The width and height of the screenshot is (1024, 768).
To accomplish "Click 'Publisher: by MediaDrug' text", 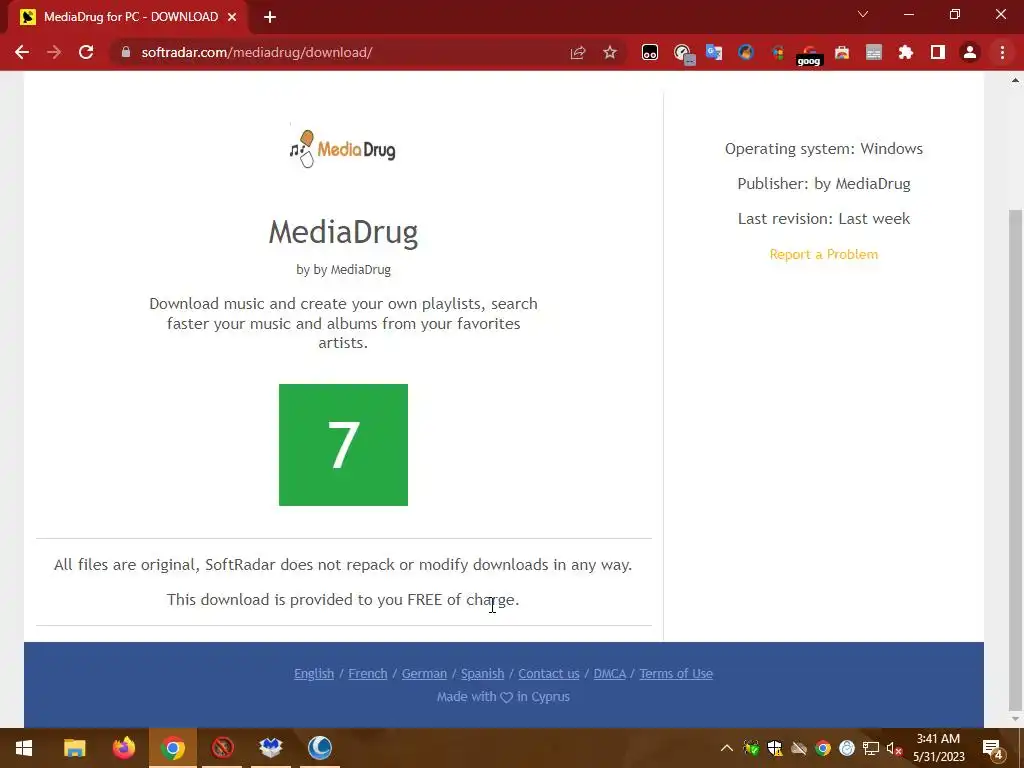I will (x=824, y=184).
